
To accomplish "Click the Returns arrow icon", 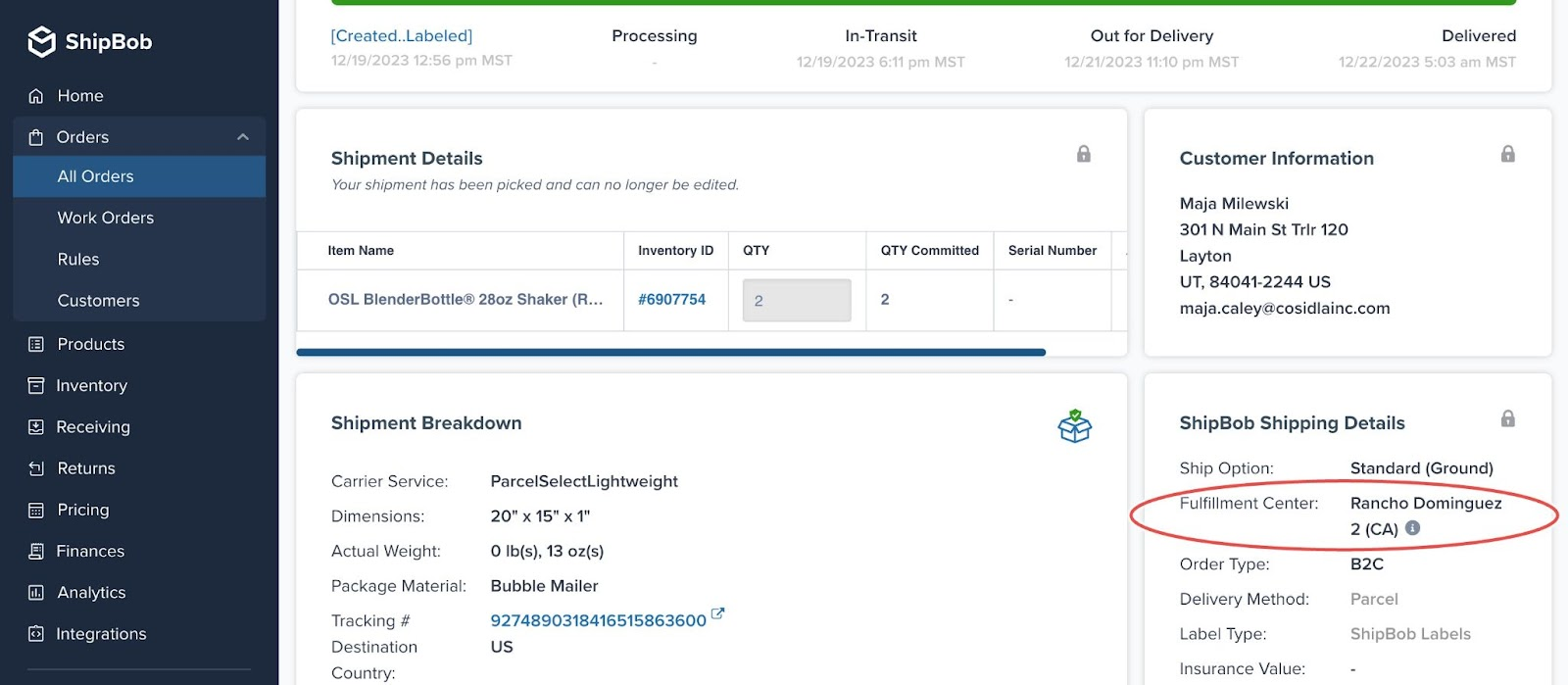I will [x=36, y=468].
